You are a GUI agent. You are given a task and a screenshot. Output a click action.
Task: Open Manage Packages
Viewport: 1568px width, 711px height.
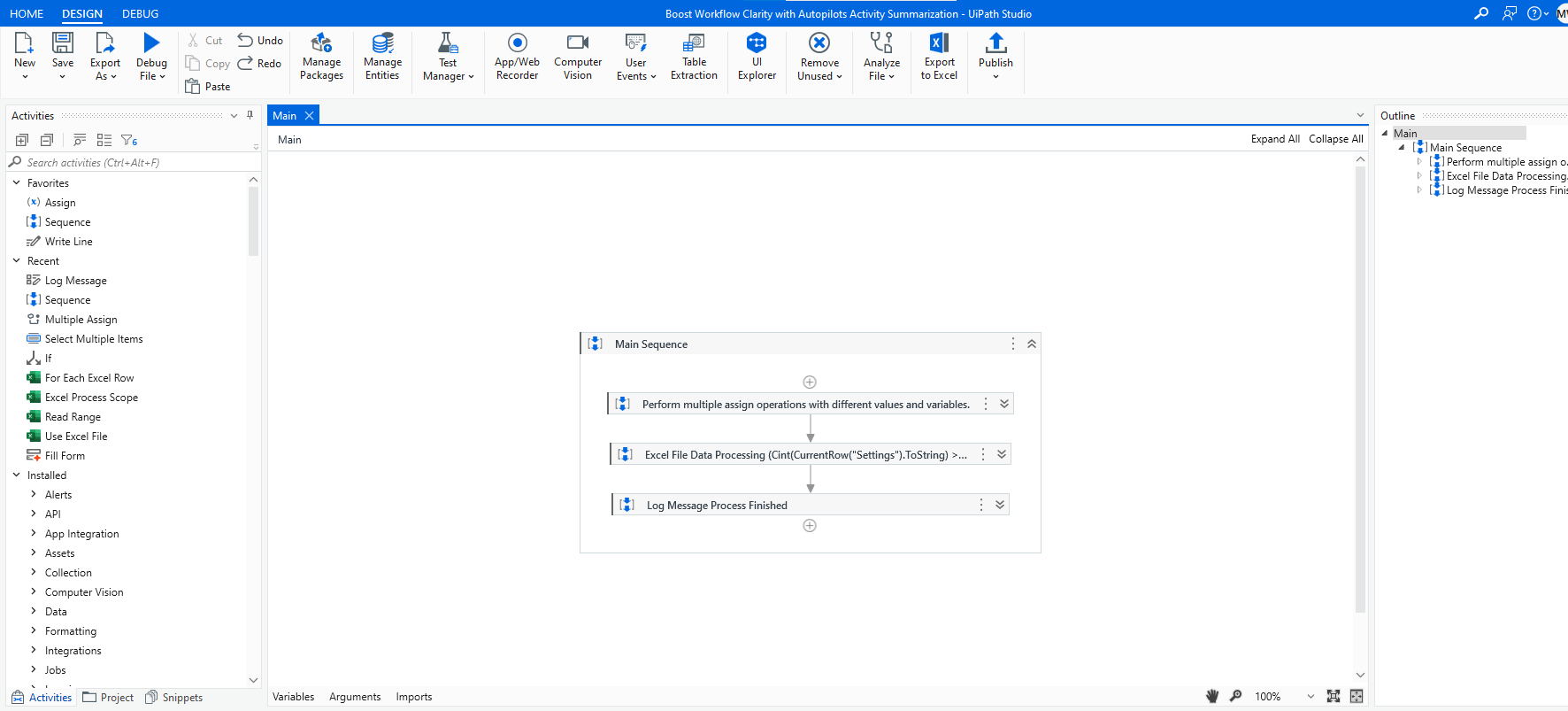321,58
